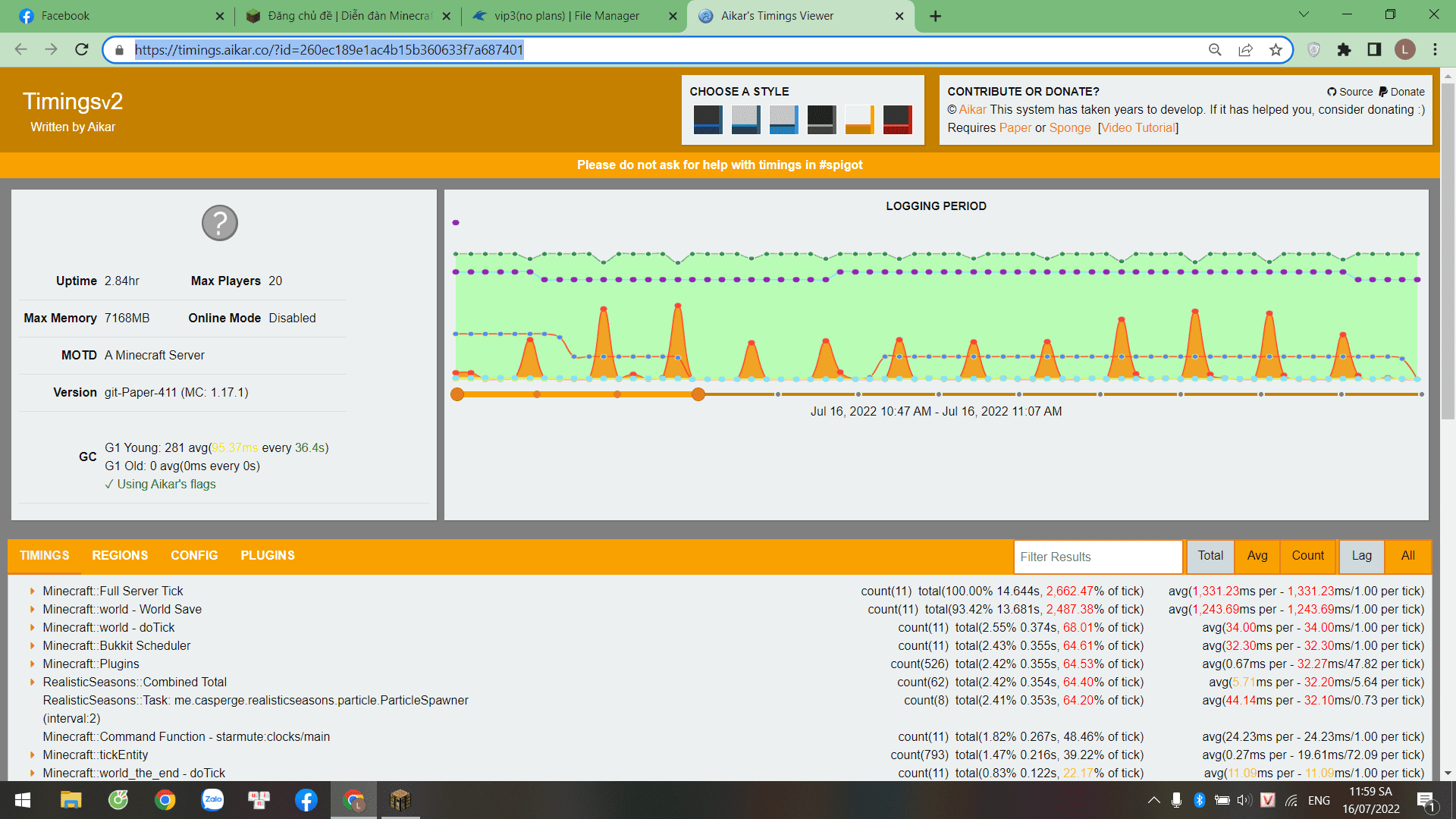Screen dimensions: 1456x819
Task: Open Zalo from the taskbar
Action: 212,800
